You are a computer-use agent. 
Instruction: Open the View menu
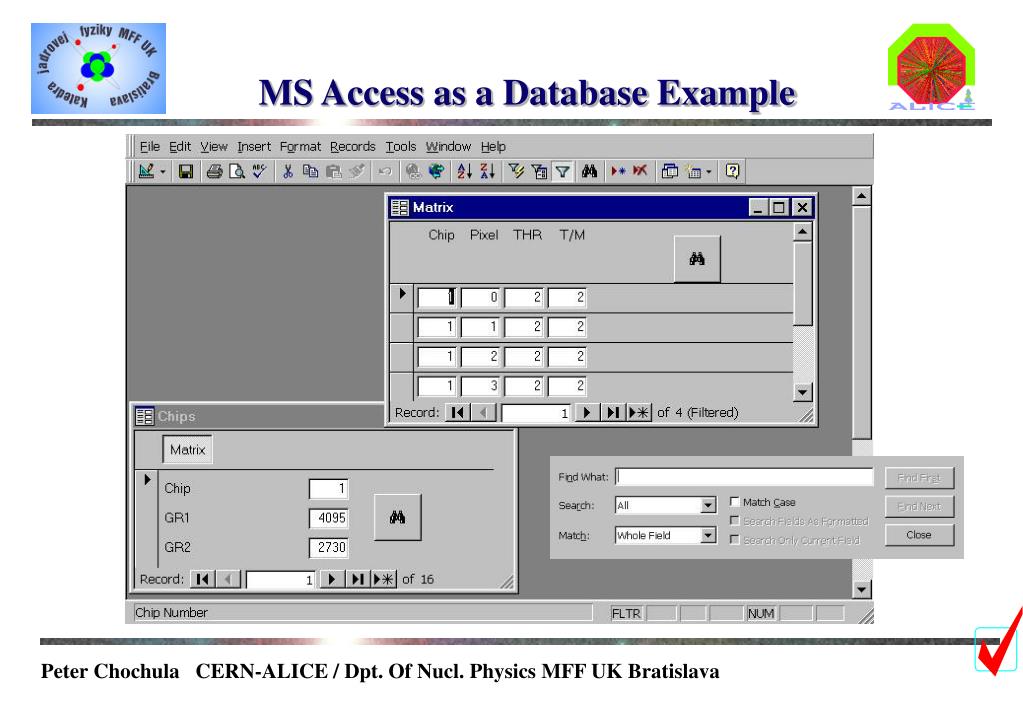(x=213, y=147)
